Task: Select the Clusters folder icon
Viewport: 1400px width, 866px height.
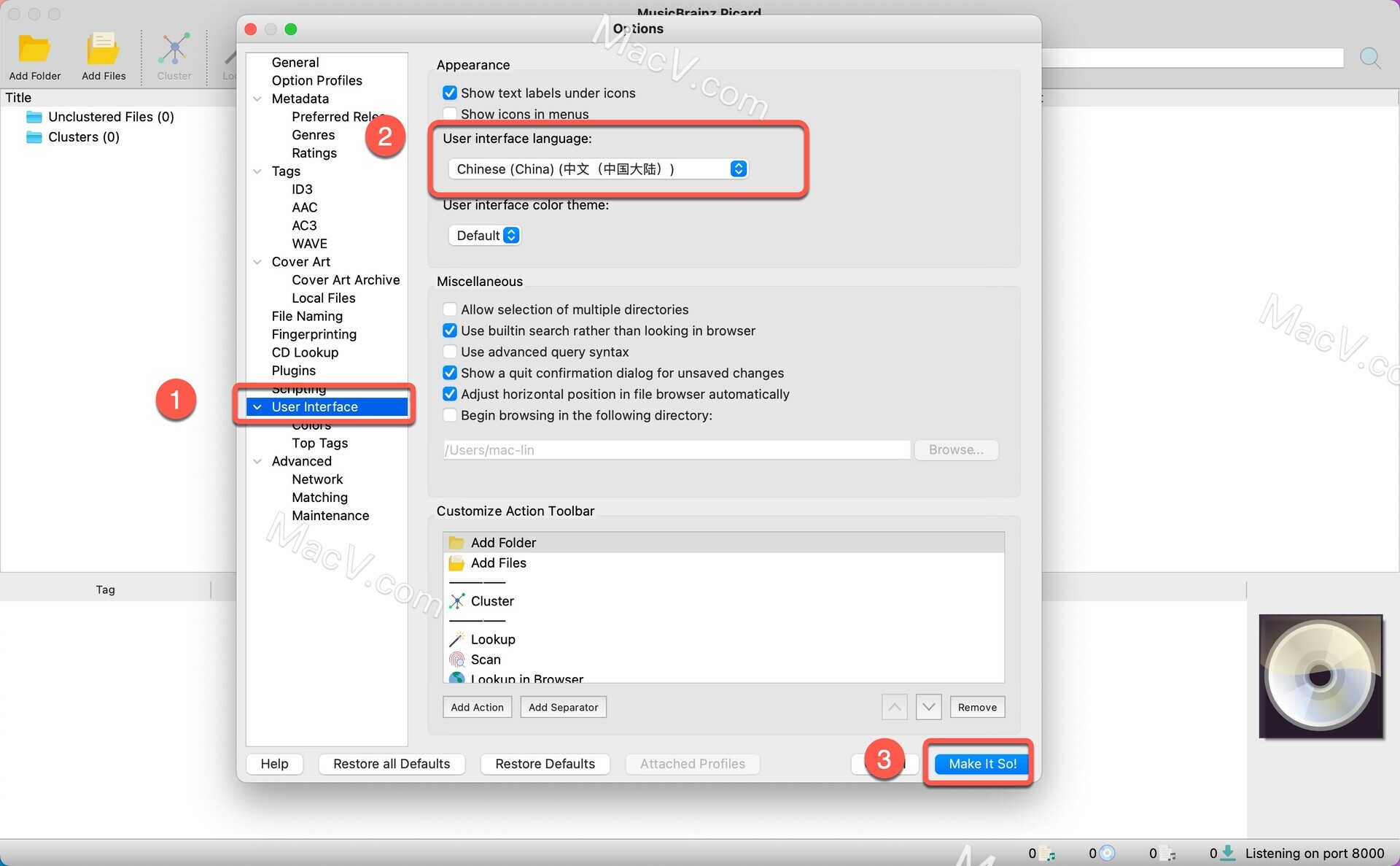Action: (34, 137)
